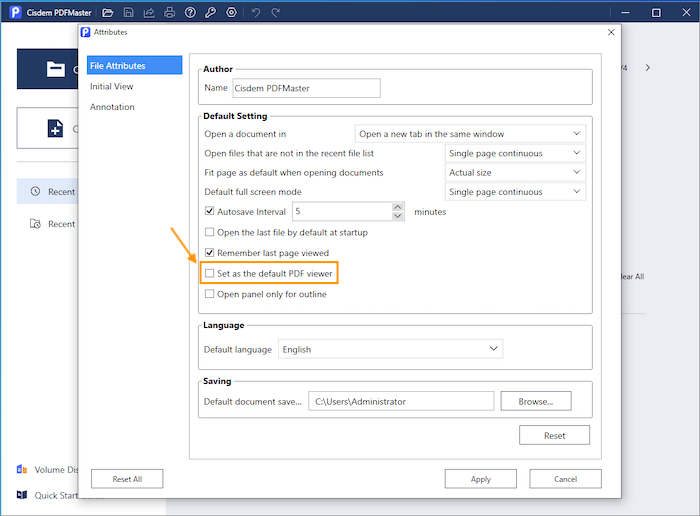Click the Cancel button
The width and height of the screenshot is (700, 516).
click(566, 479)
